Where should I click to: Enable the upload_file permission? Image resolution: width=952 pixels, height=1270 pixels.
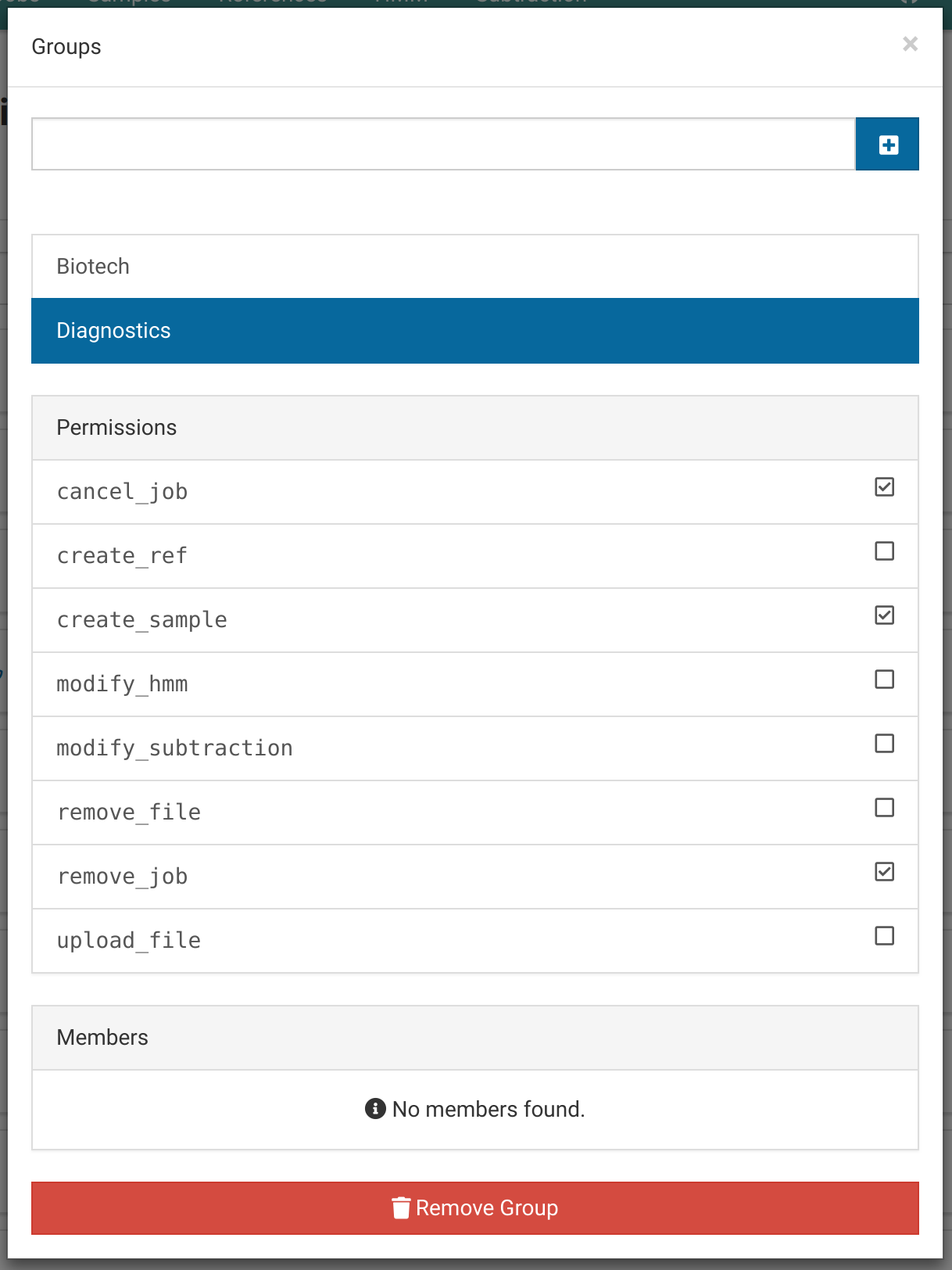click(x=884, y=936)
